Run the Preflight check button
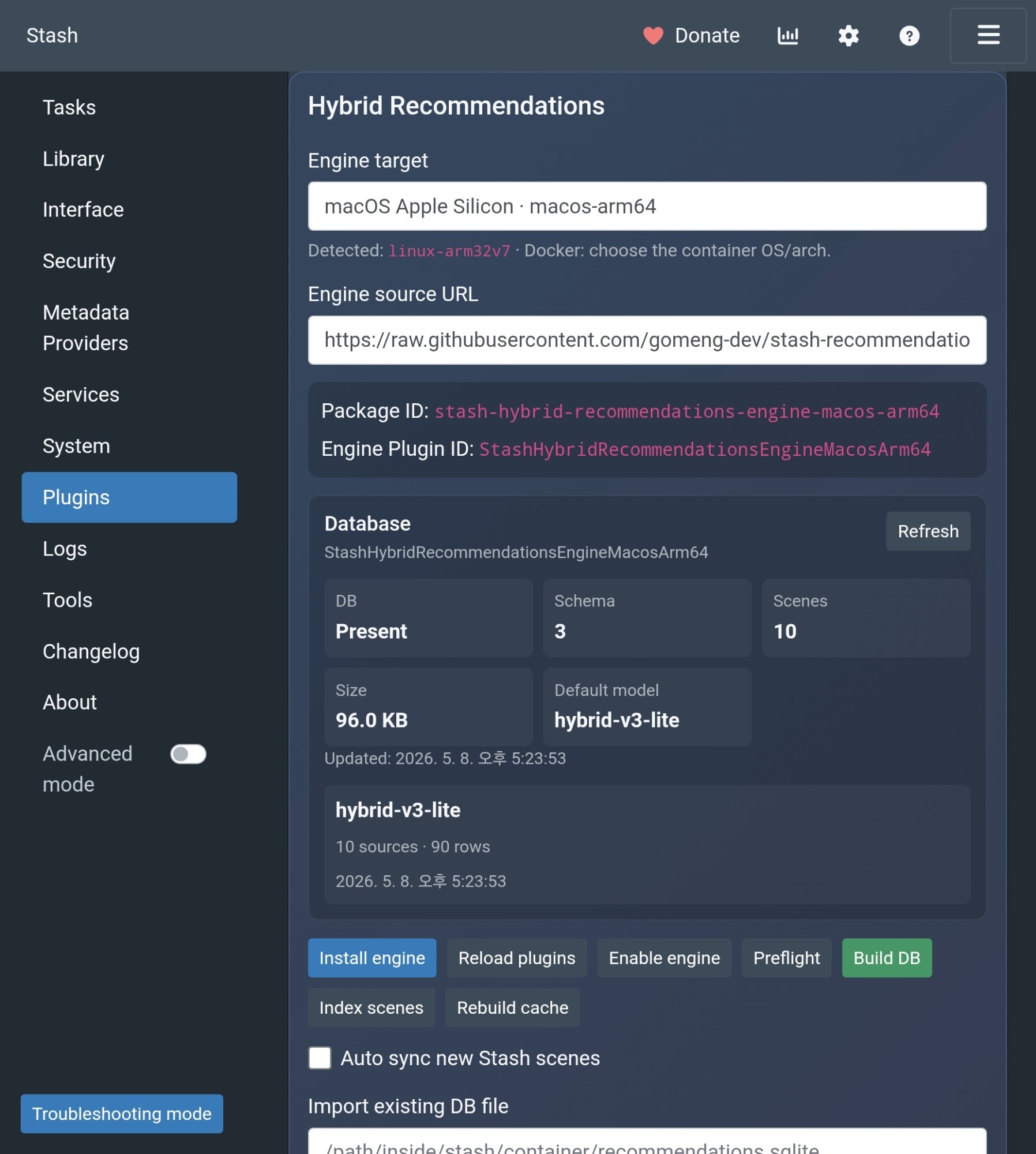Viewport: 1036px width, 1154px height. (787, 958)
